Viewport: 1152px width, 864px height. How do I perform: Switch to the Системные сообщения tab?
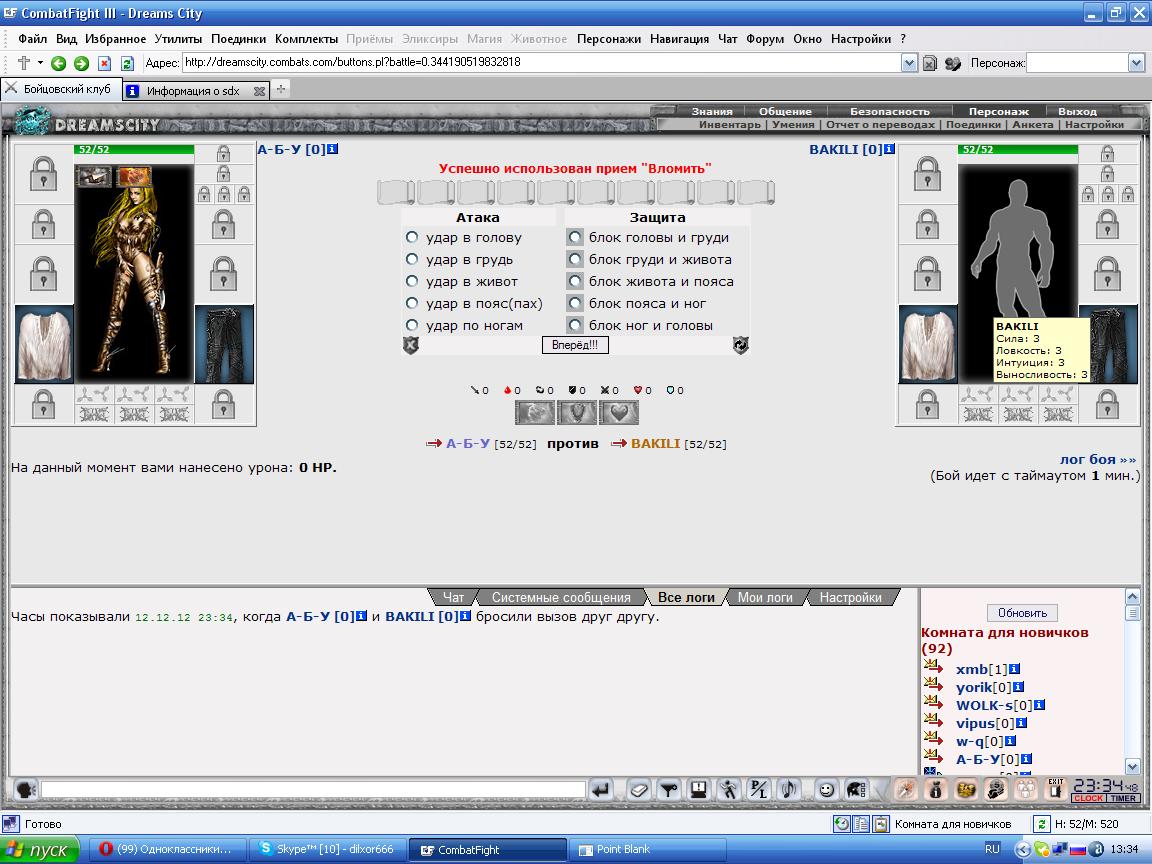point(561,597)
